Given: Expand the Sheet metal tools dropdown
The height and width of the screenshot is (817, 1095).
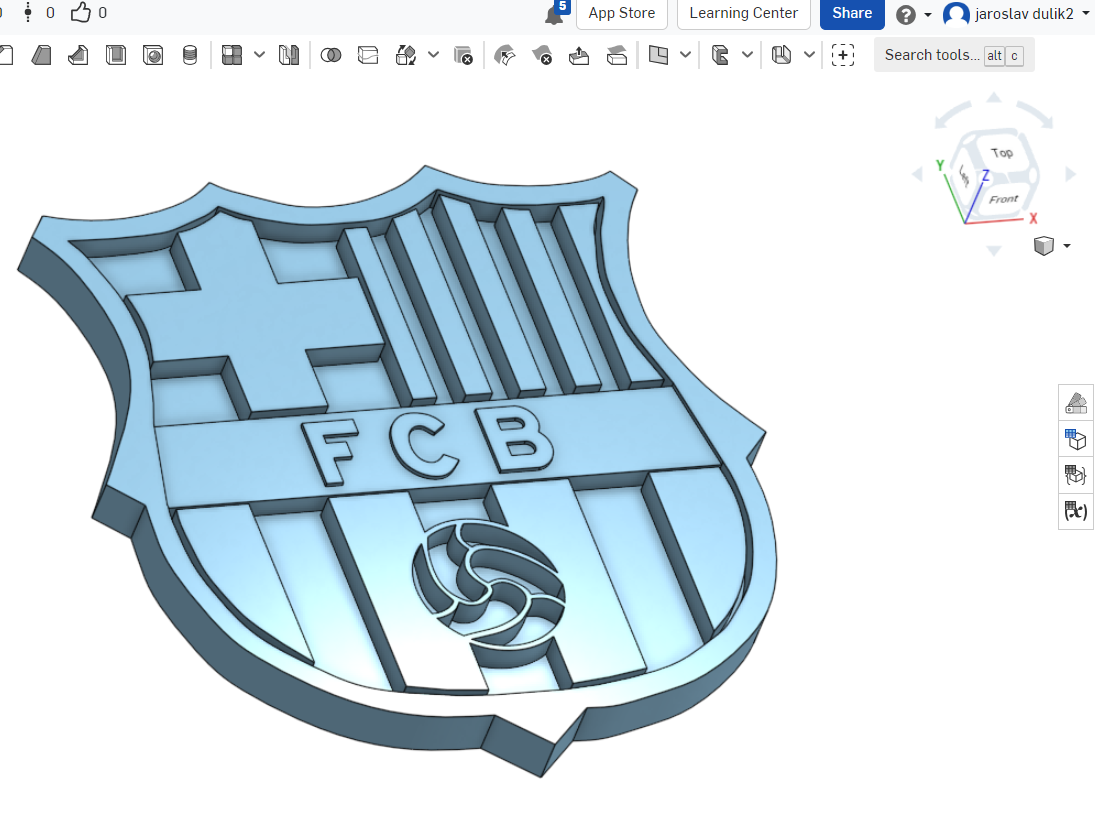Looking at the screenshot, I should (809, 55).
